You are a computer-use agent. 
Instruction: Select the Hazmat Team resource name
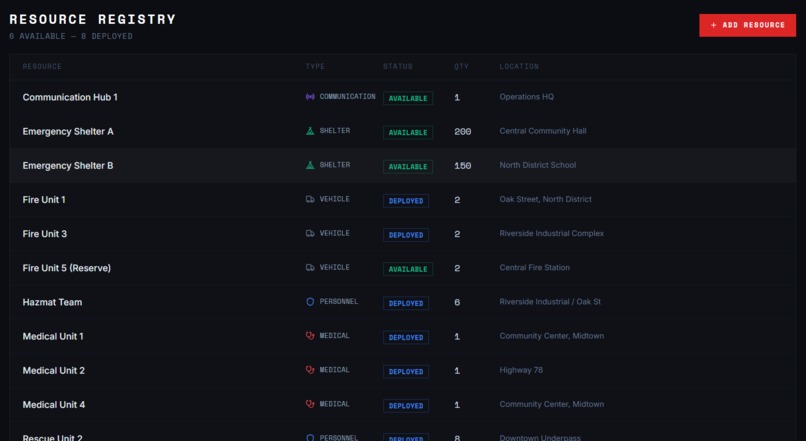[52, 302]
